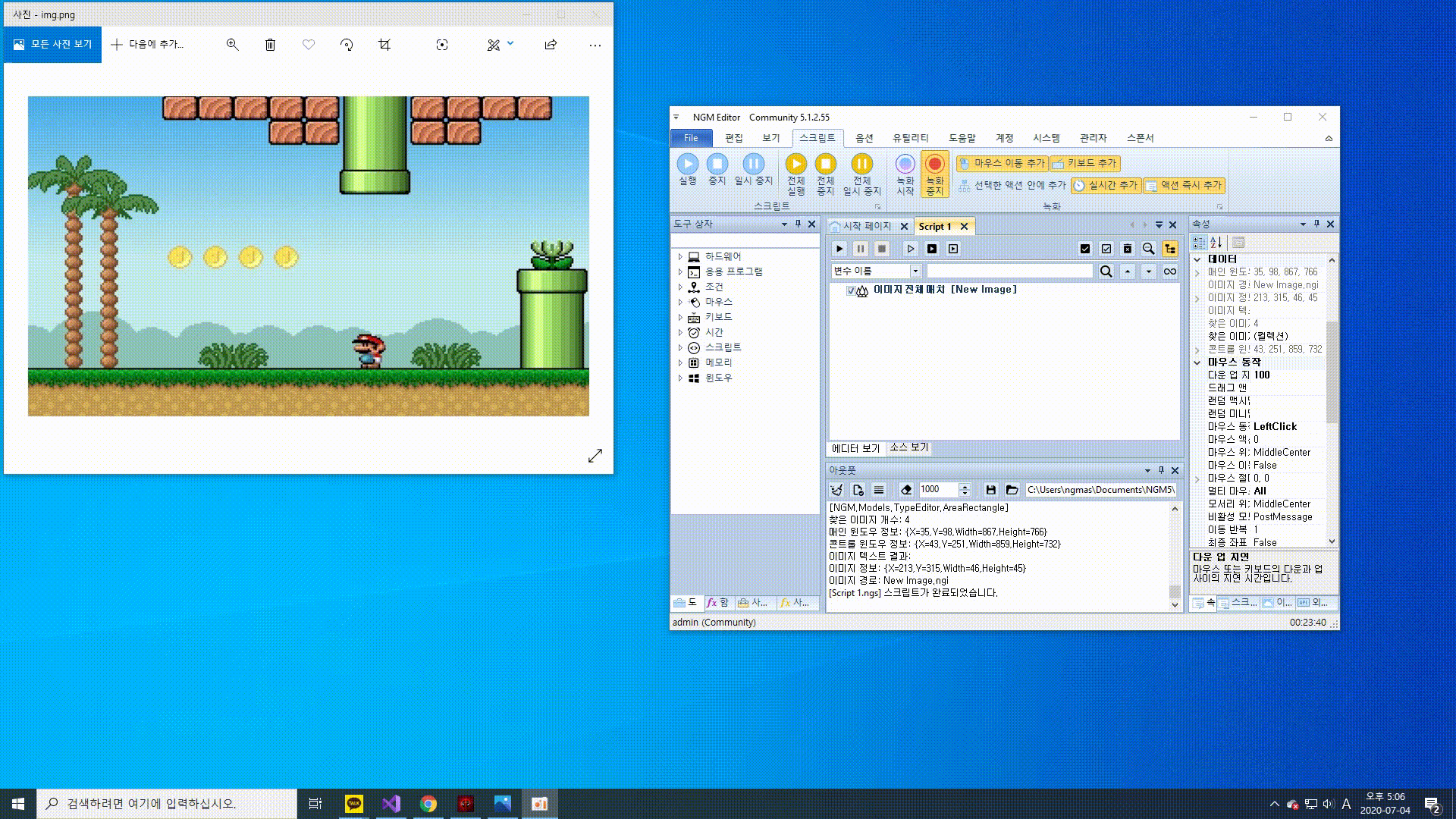Open the Photos edit tools dropdown arrow
The width and height of the screenshot is (1456, 819).
(510, 43)
